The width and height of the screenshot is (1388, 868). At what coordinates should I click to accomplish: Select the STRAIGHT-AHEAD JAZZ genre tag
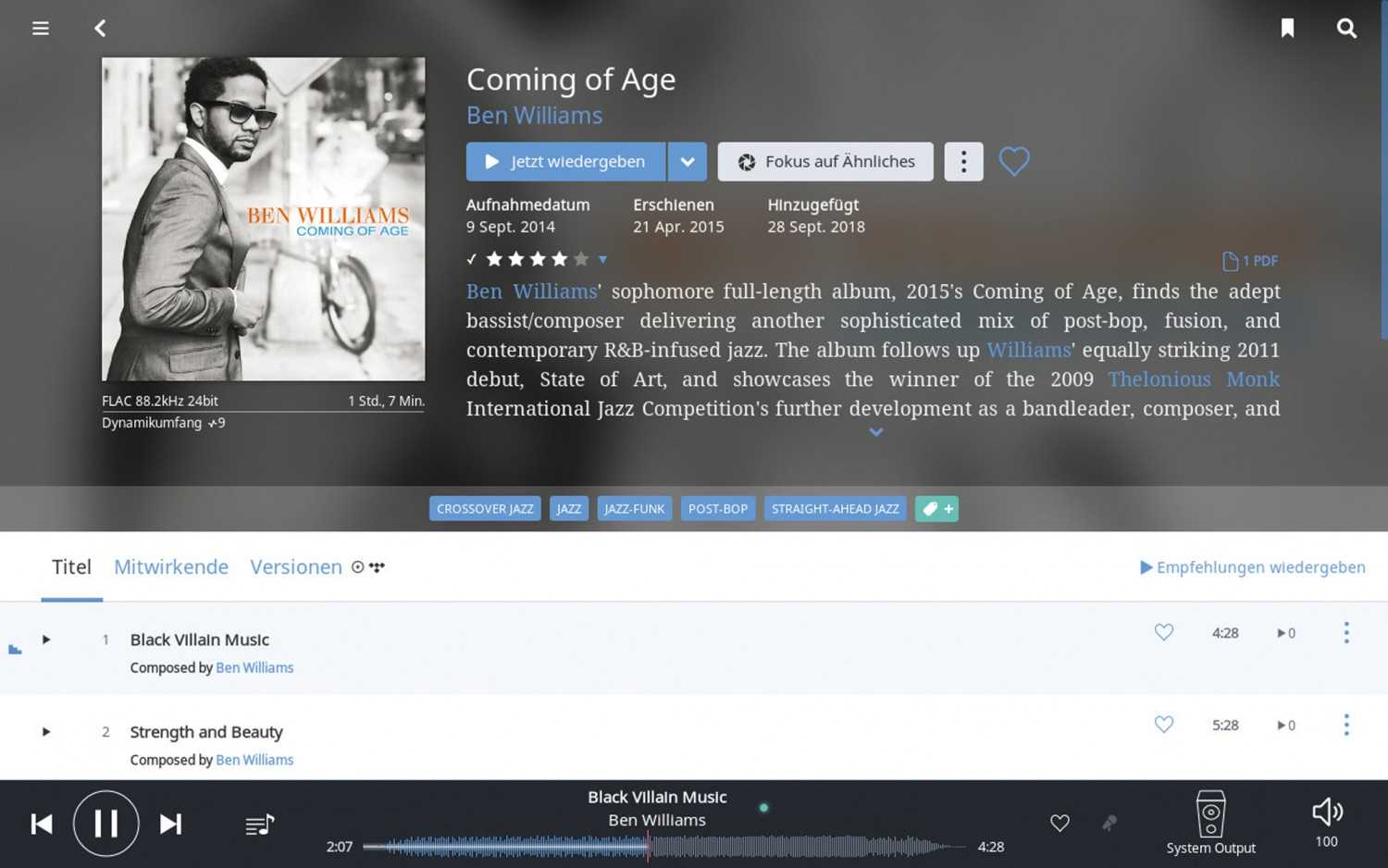point(835,509)
